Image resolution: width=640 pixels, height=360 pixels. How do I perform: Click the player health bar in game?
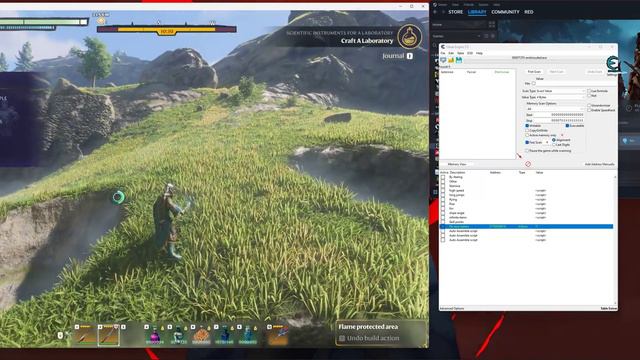(44, 22)
